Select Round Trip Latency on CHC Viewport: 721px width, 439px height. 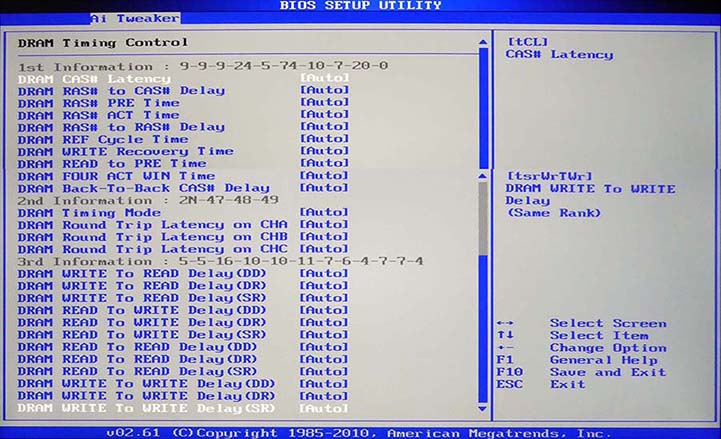click(183, 249)
